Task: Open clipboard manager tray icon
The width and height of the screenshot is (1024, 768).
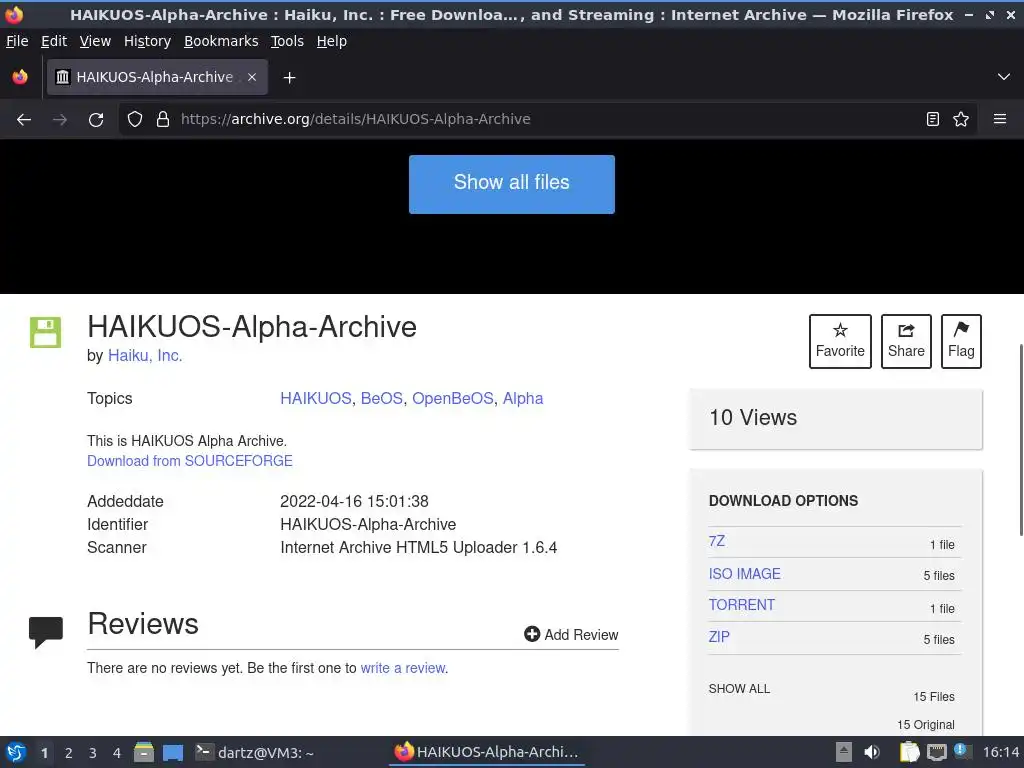Action: coord(909,752)
